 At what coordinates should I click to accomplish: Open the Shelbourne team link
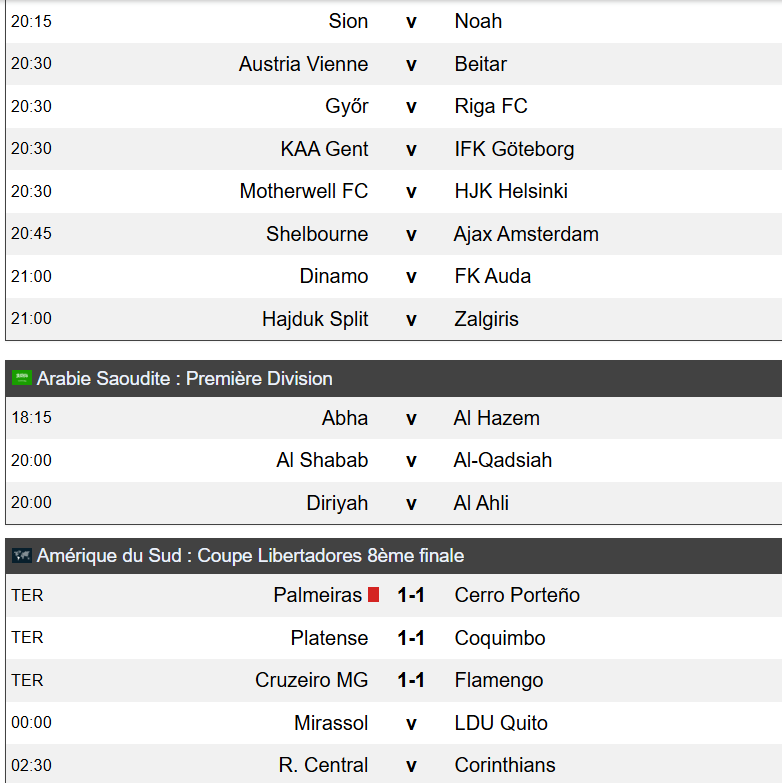pyautogui.click(x=317, y=234)
